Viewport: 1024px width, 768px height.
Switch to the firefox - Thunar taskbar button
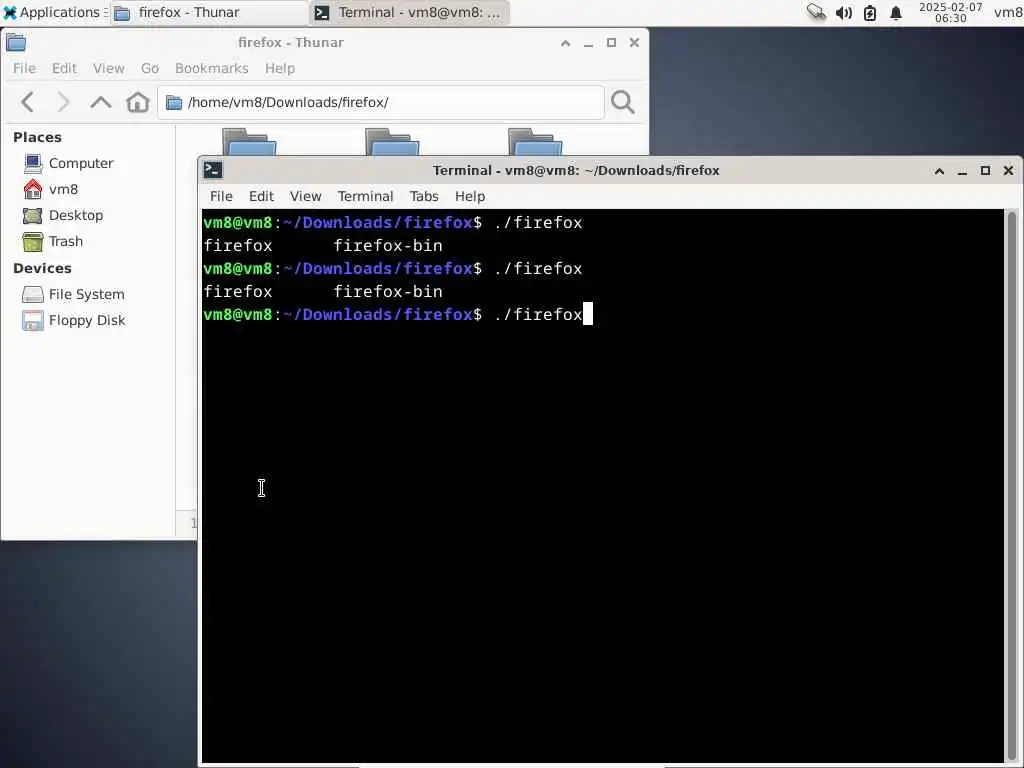pyautogui.click(x=209, y=12)
